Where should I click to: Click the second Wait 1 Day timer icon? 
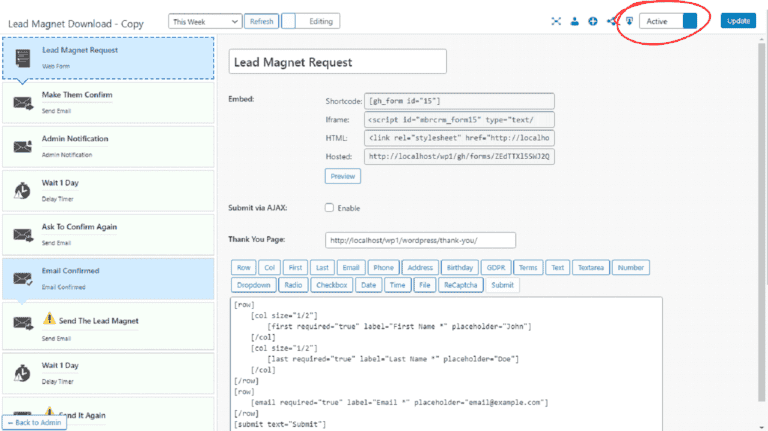tap(22, 373)
